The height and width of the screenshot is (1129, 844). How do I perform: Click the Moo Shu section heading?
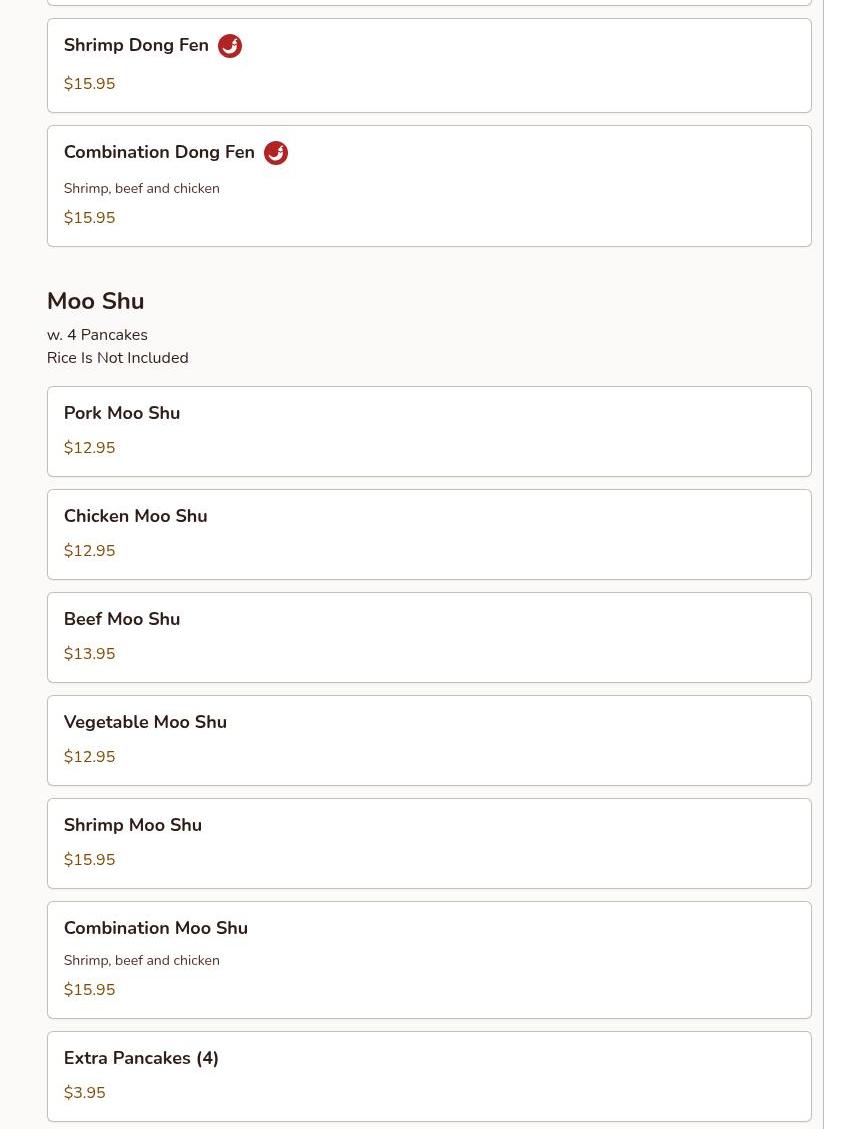pos(96,301)
